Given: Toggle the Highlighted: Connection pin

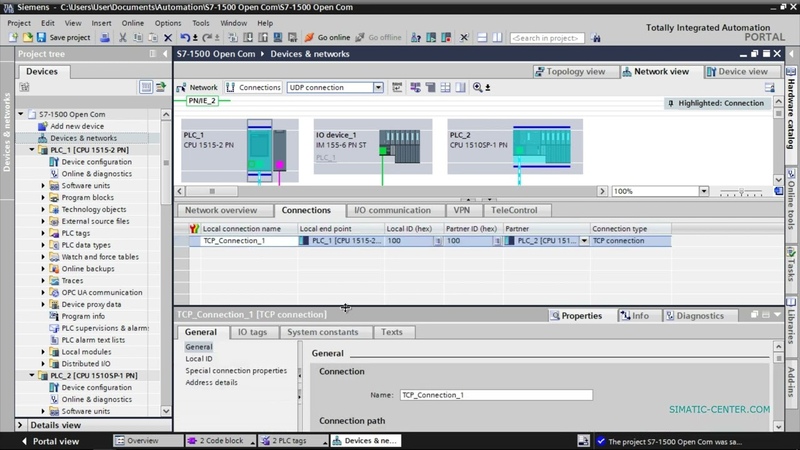Looking at the screenshot, I should [x=671, y=103].
